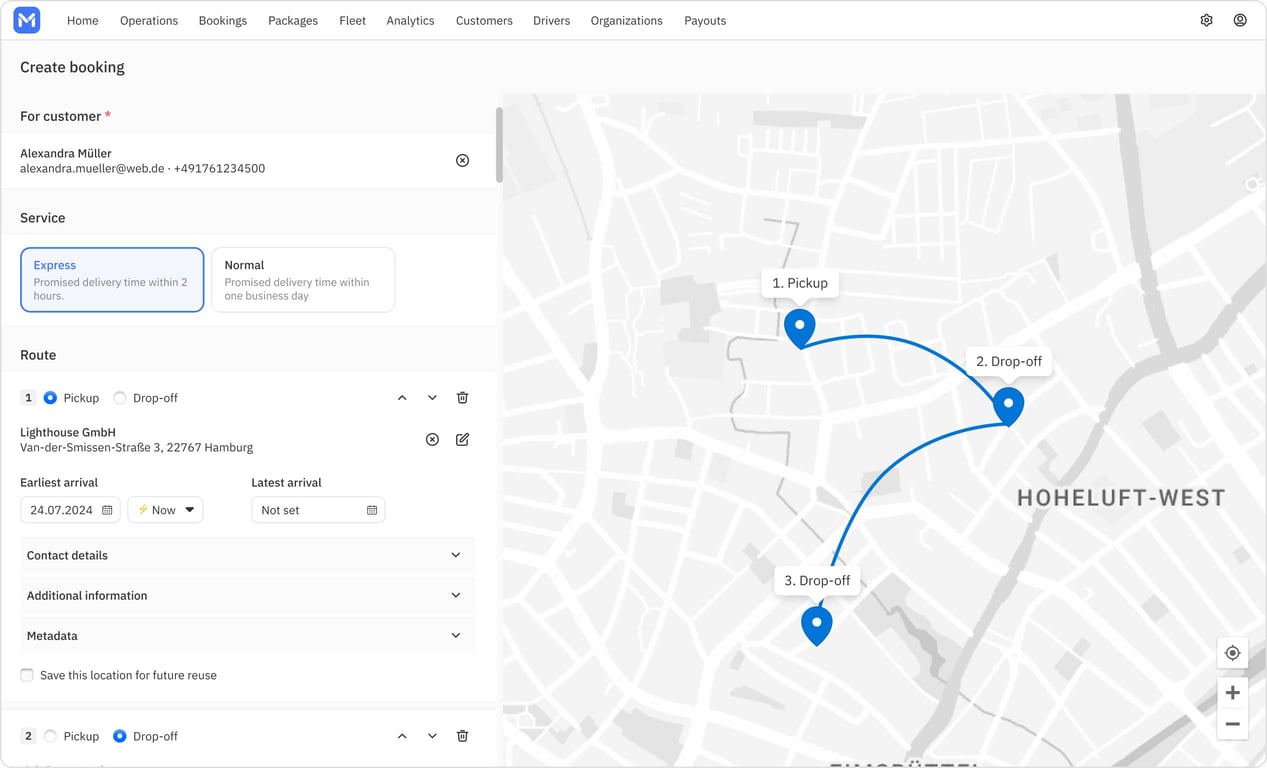Image resolution: width=1267 pixels, height=768 pixels.
Task: Click the 1. Pickup map pin
Action: (799, 328)
